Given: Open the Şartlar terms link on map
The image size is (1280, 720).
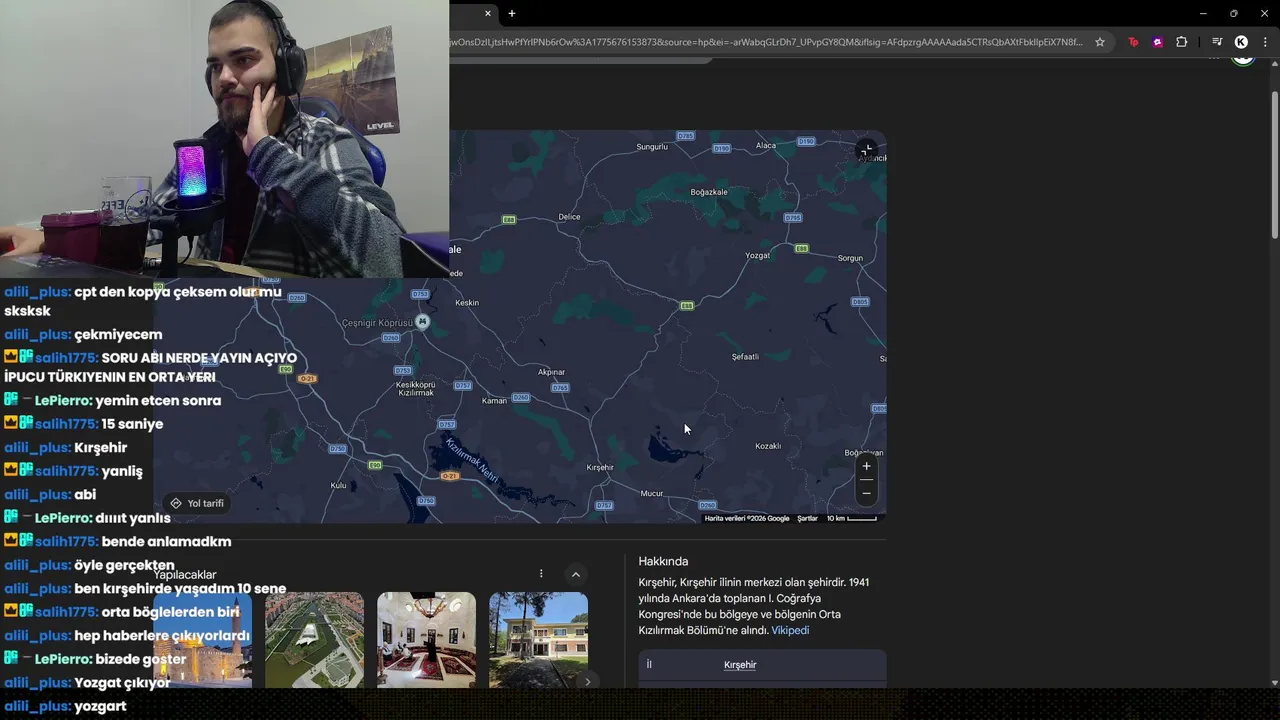Looking at the screenshot, I should click(x=807, y=518).
